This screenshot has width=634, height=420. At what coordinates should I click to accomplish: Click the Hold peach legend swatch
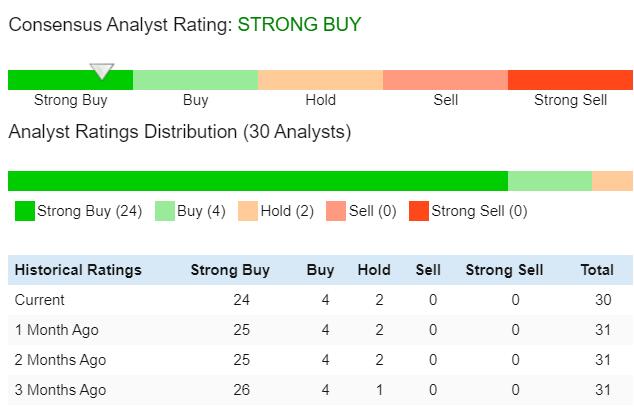[248, 211]
